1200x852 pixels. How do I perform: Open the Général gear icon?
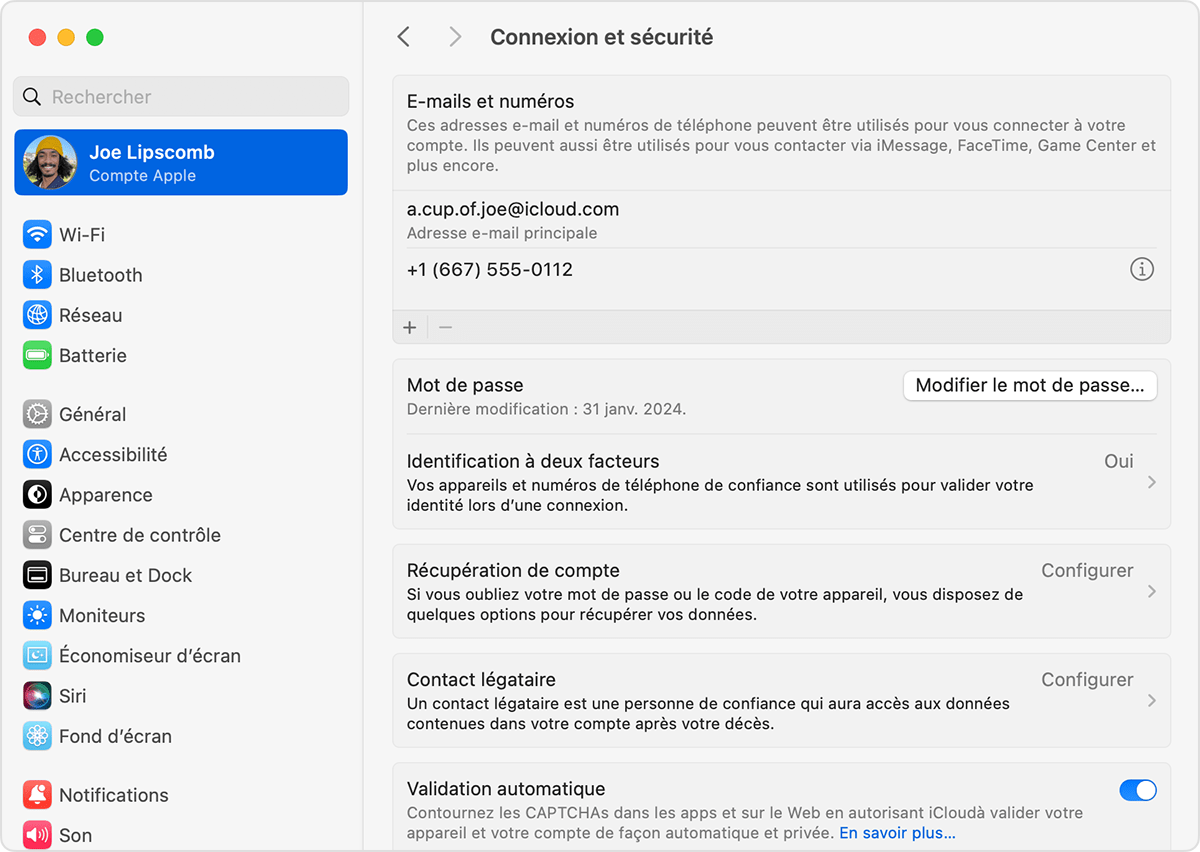click(x=37, y=414)
